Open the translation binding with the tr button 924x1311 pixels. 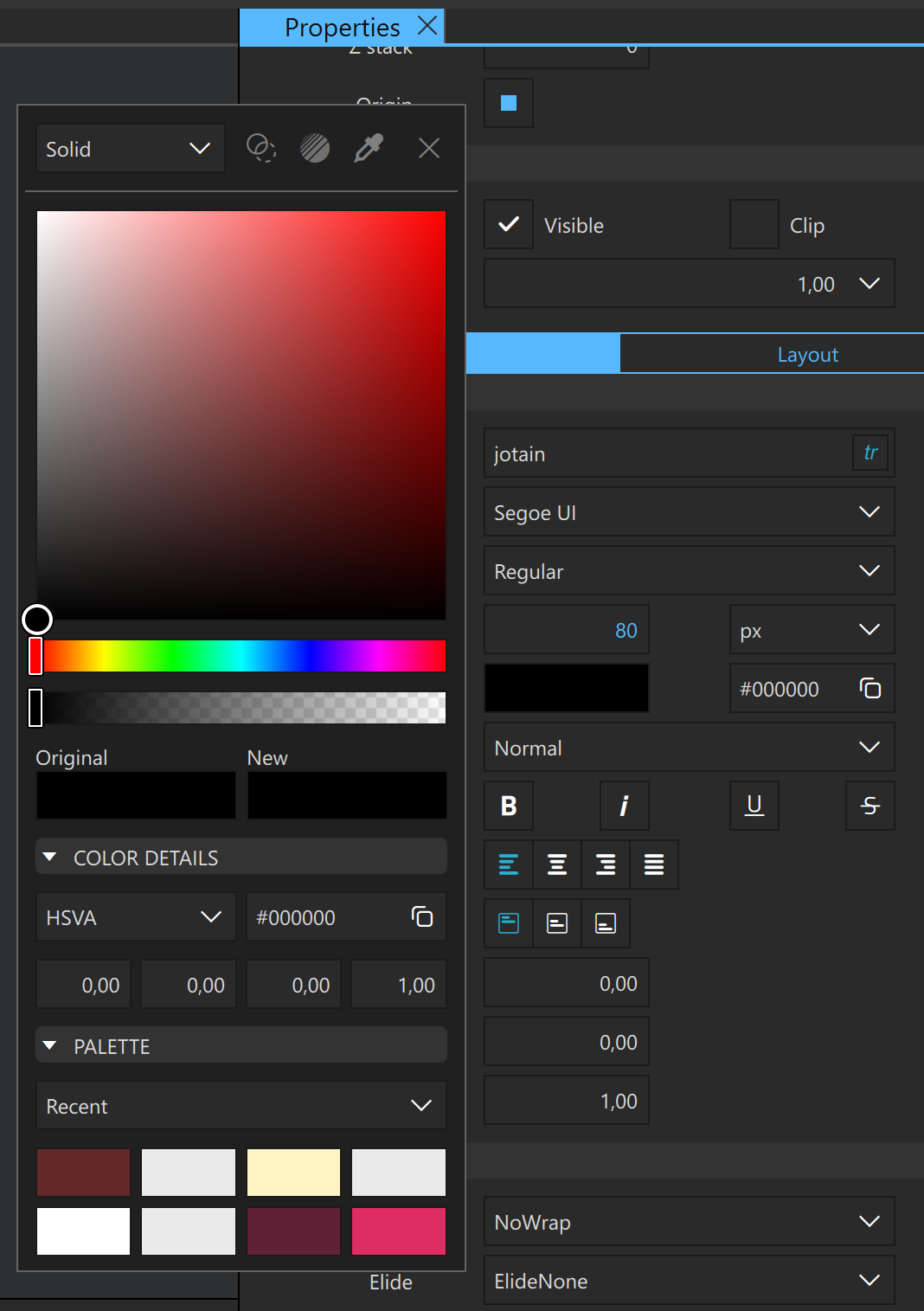[870, 453]
